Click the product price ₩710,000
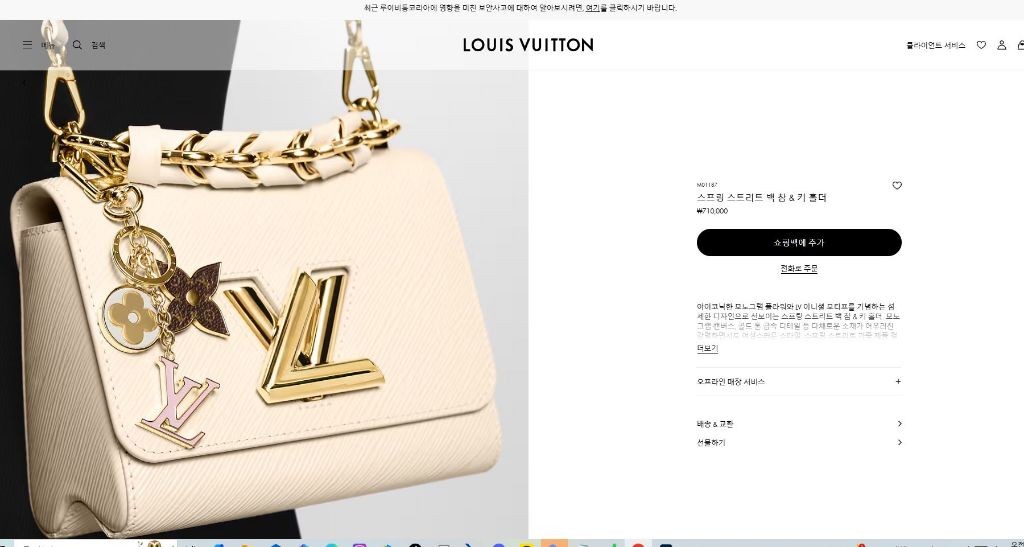The width and height of the screenshot is (1024, 547). click(712, 211)
